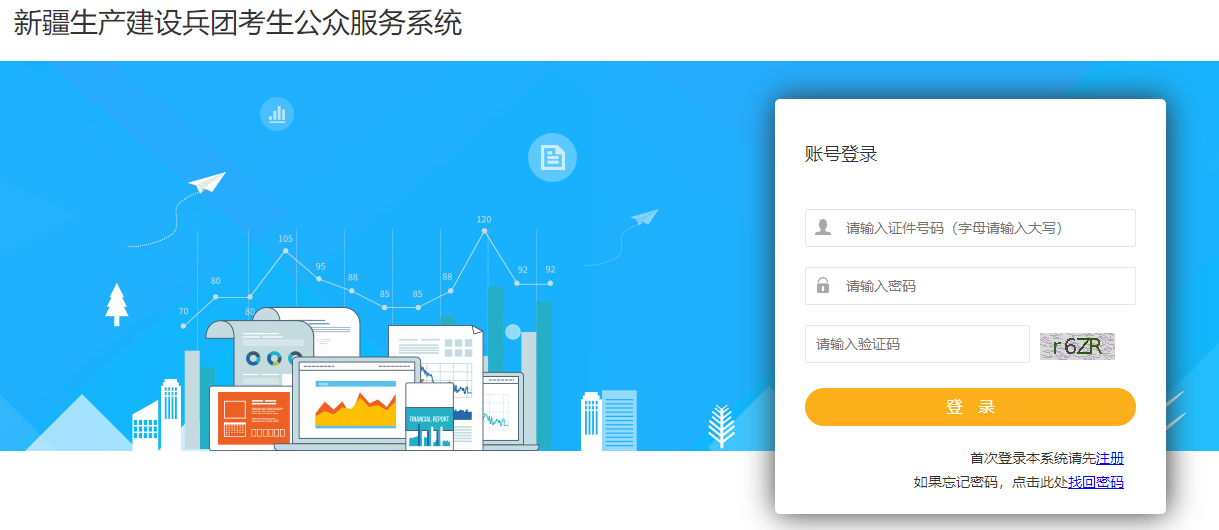Click the small paper plane near 120
This screenshot has height=530, width=1219.
tap(645, 217)
